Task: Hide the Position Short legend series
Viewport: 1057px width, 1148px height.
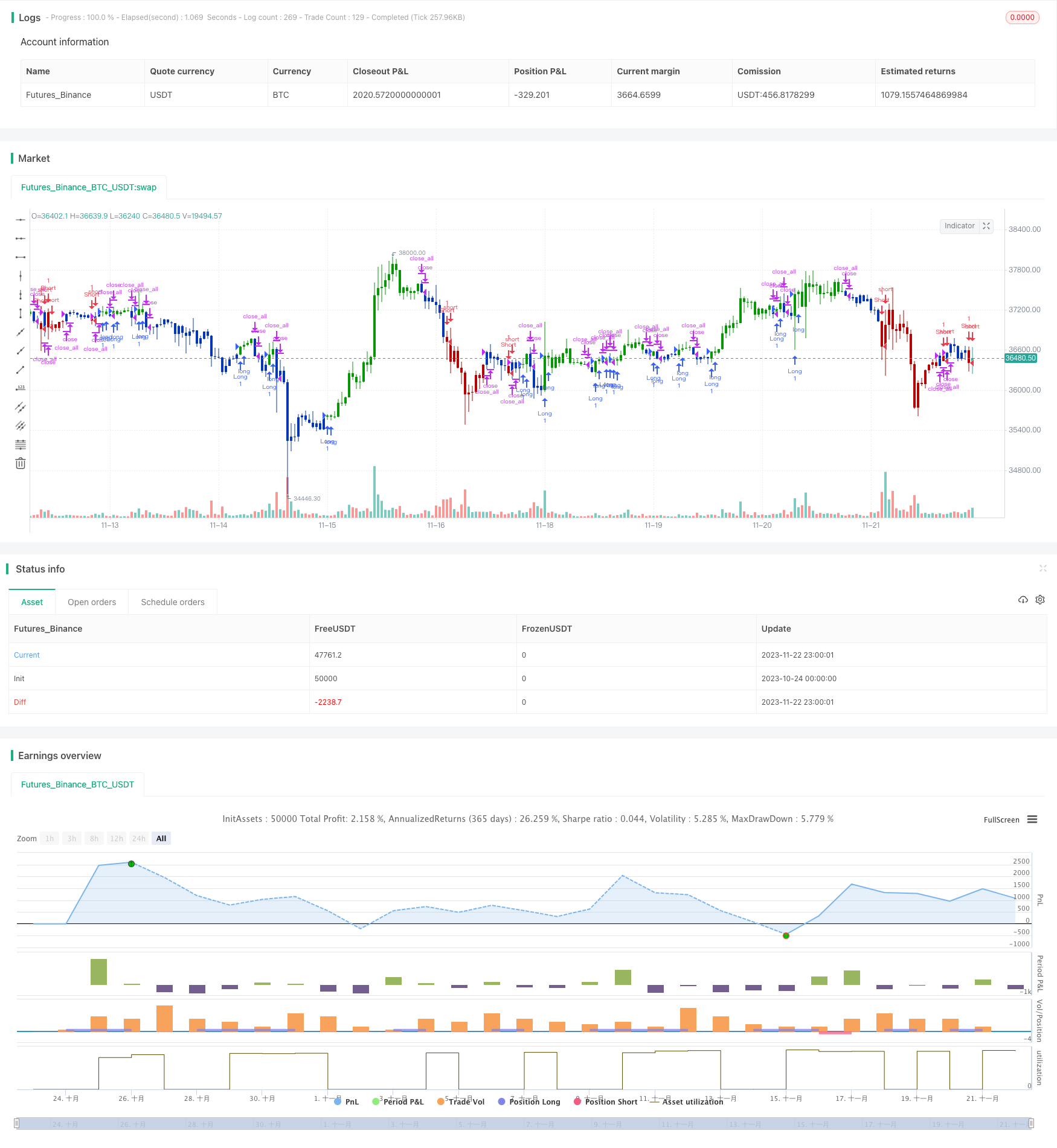Action: [605, 1102]
